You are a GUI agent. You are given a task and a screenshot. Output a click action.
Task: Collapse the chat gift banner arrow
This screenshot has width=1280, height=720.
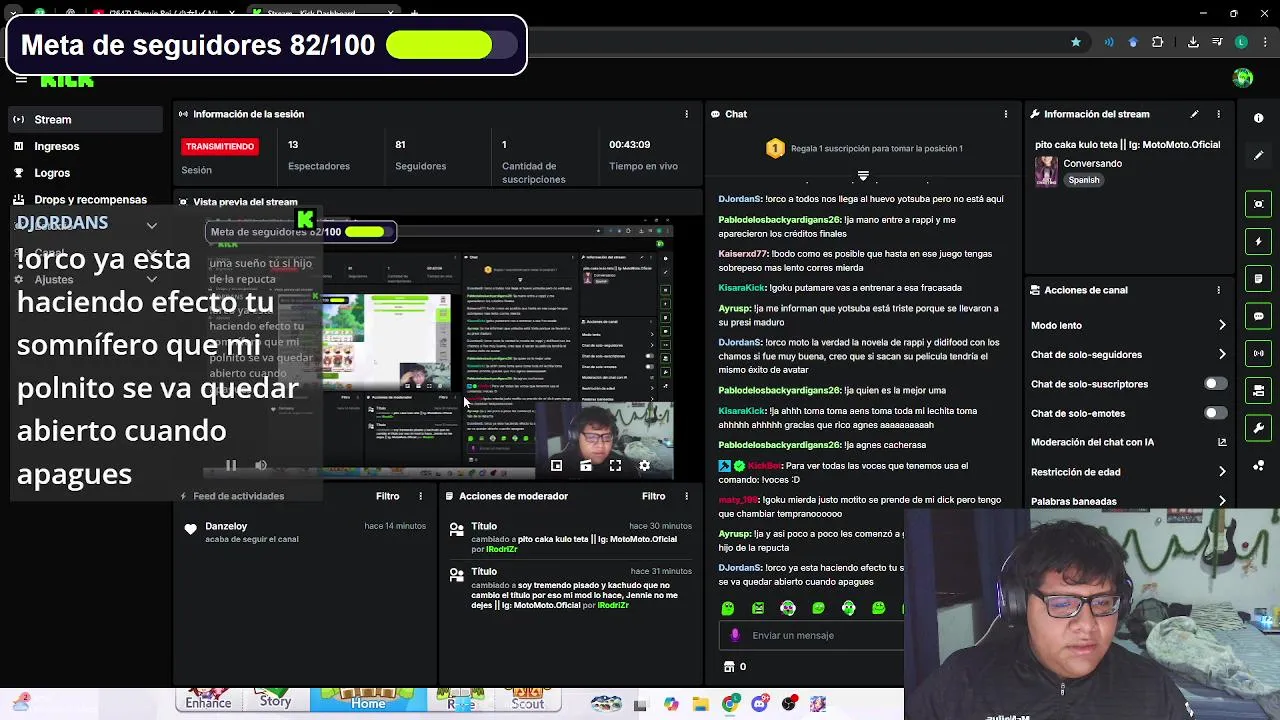(x=863, y=176)
